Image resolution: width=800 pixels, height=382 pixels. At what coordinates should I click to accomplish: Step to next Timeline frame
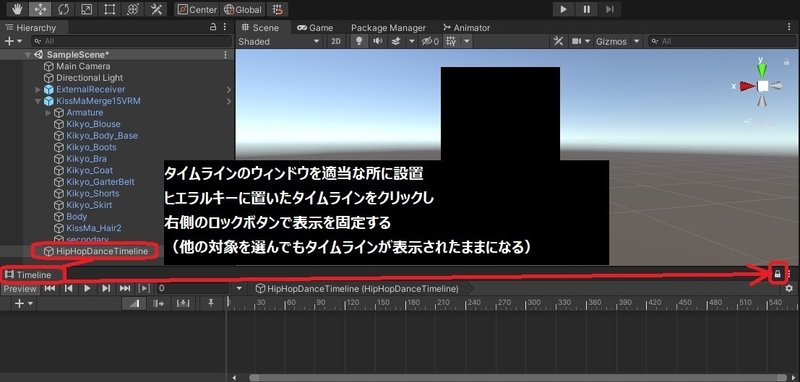(106, 289)
